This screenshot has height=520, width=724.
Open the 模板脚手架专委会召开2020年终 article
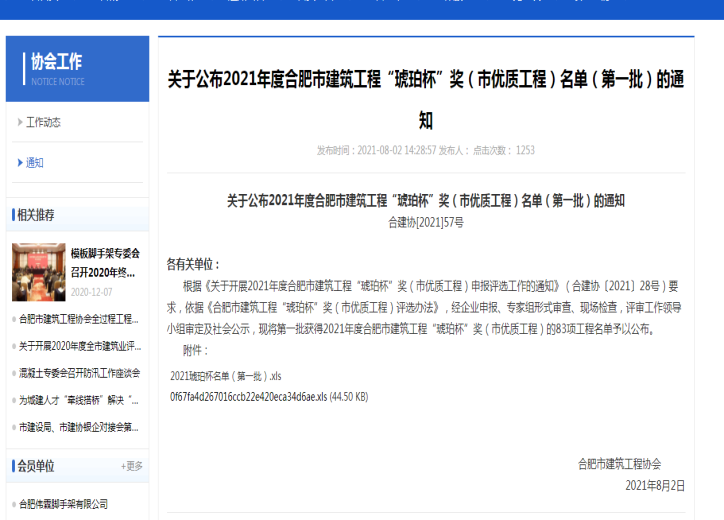[105, 263]
